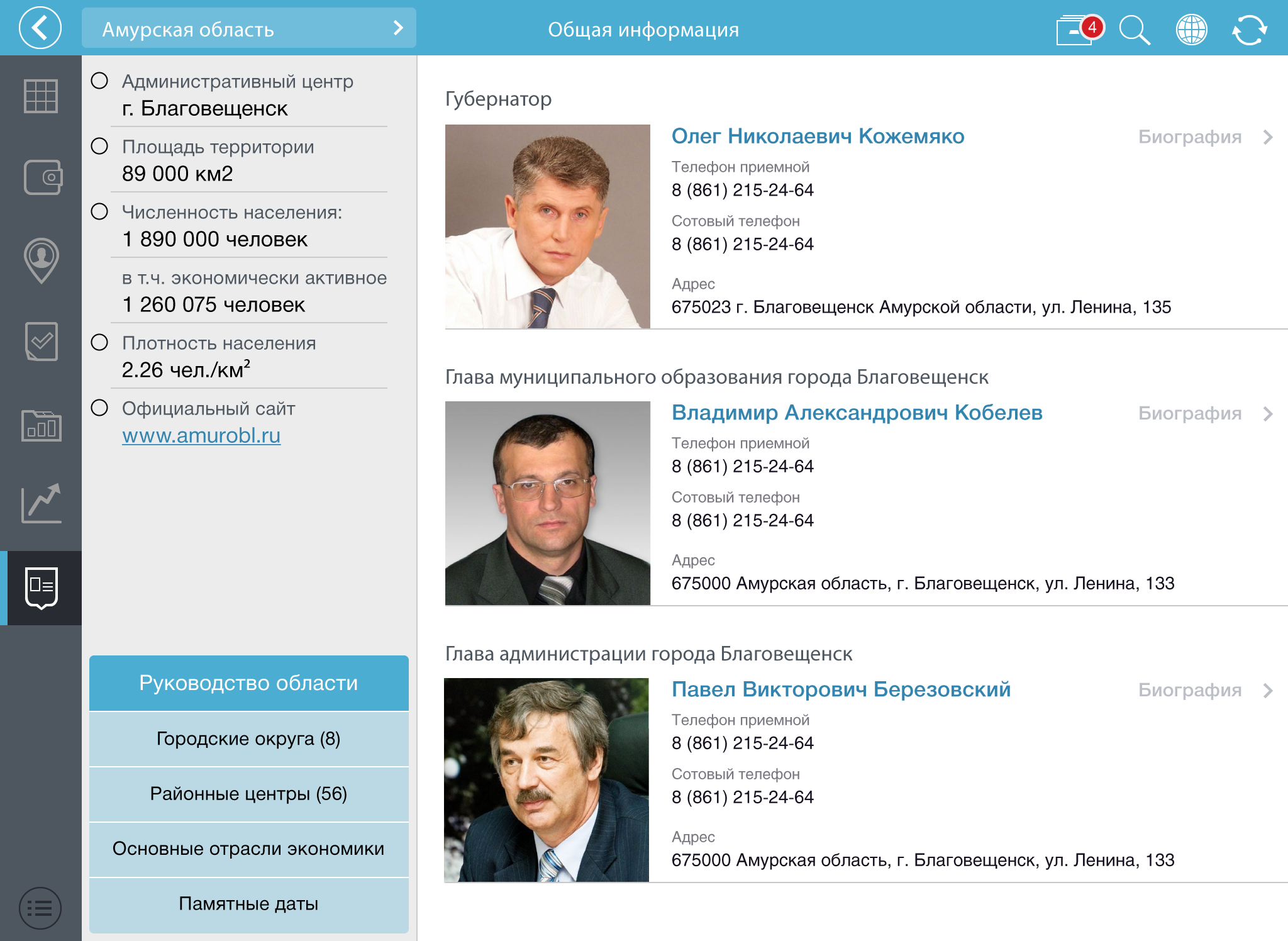Tap the Губернатор section heading

498,99
